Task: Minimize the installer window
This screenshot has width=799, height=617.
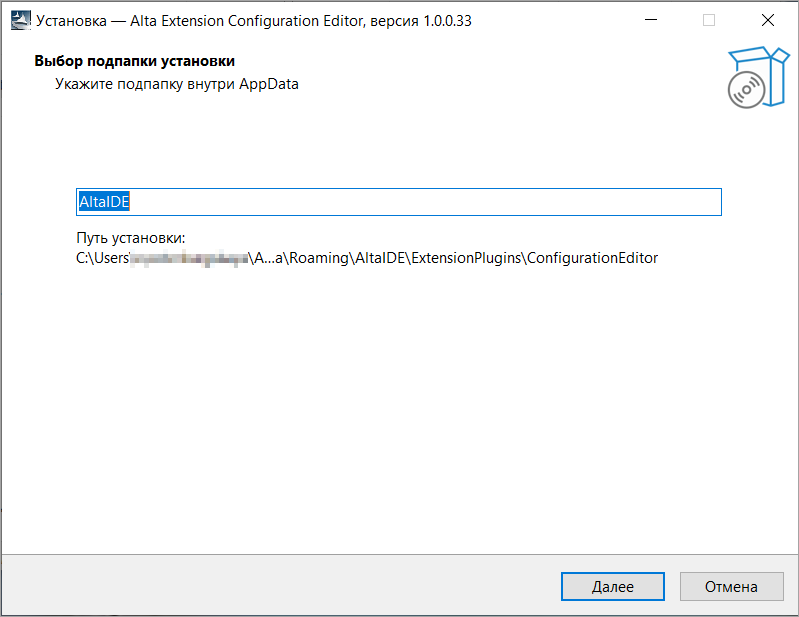Action: tap(651, 20)
